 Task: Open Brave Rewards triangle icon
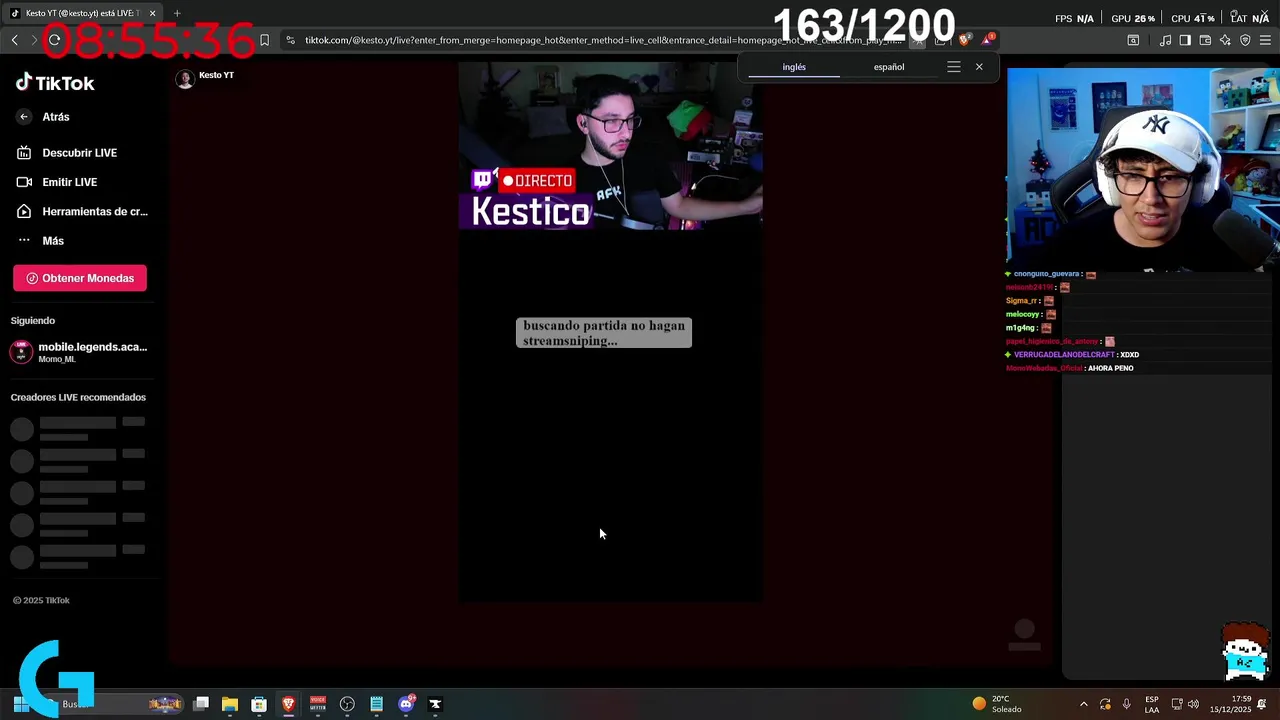point(988,40)
